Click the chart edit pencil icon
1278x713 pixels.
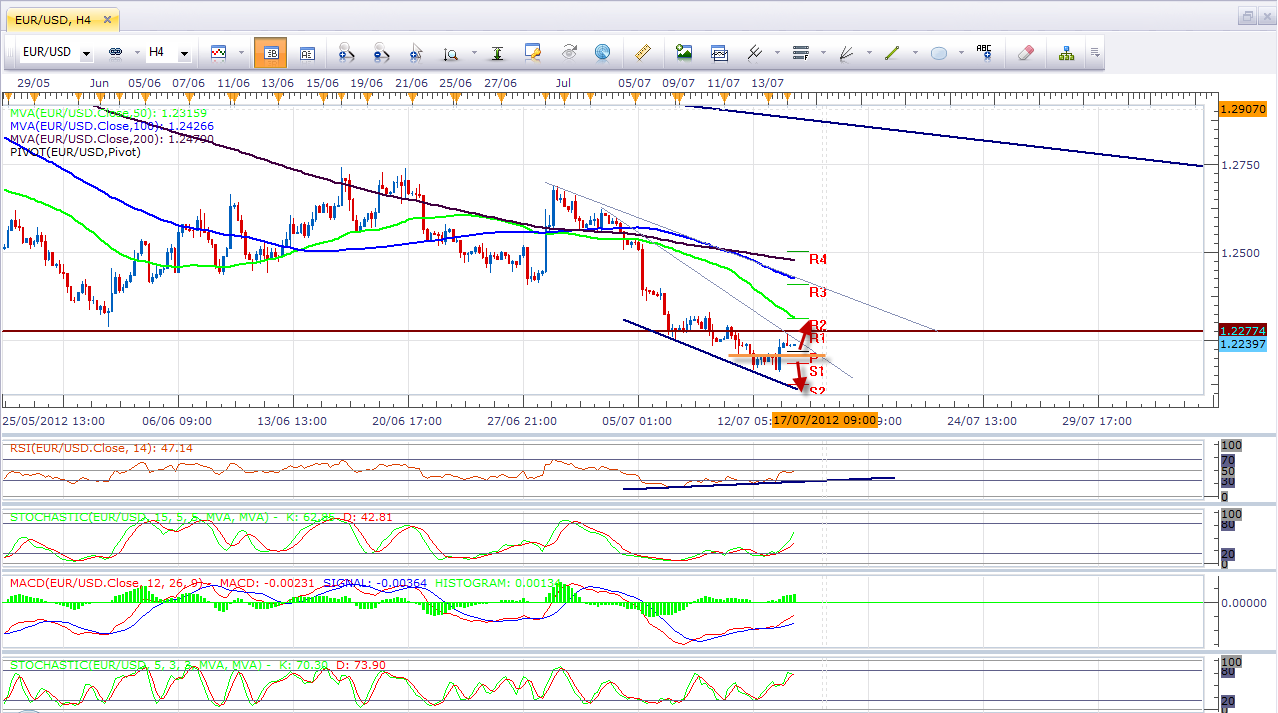click(x=532, y=52)
